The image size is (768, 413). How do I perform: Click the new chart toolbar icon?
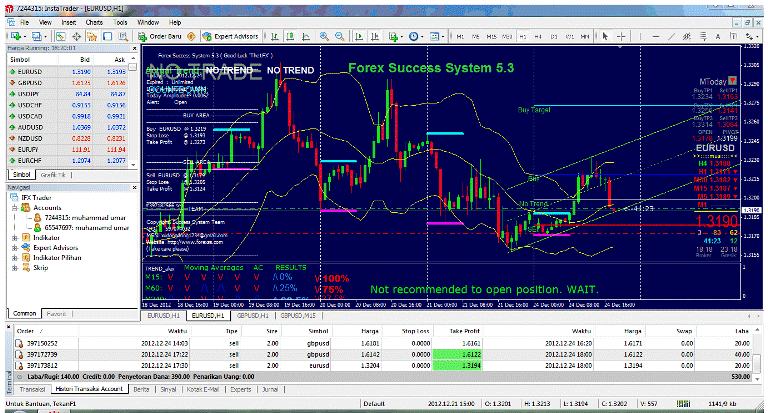coord(16,36)
